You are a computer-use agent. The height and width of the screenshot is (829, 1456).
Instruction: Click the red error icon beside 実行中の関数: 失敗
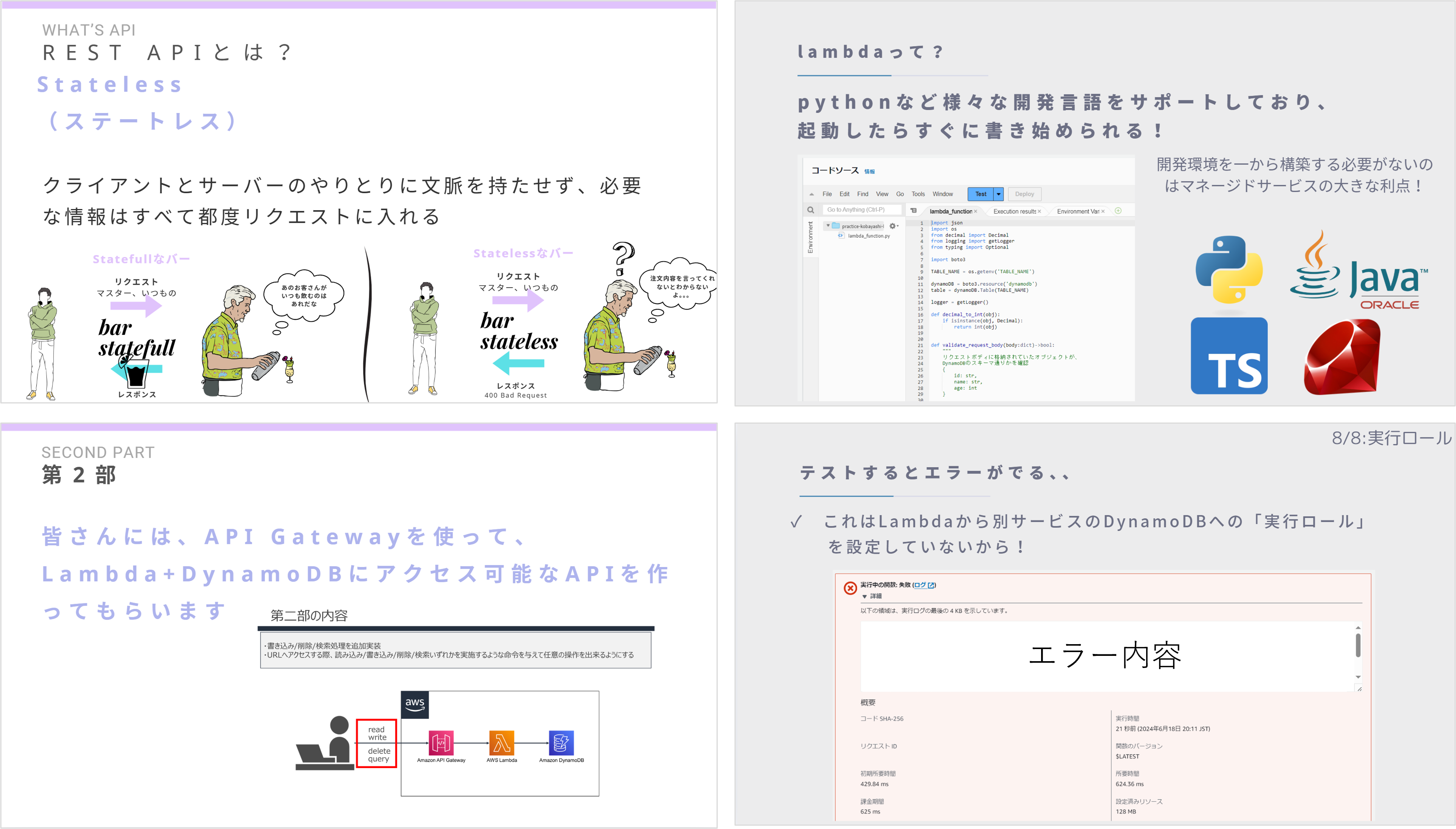851,587
